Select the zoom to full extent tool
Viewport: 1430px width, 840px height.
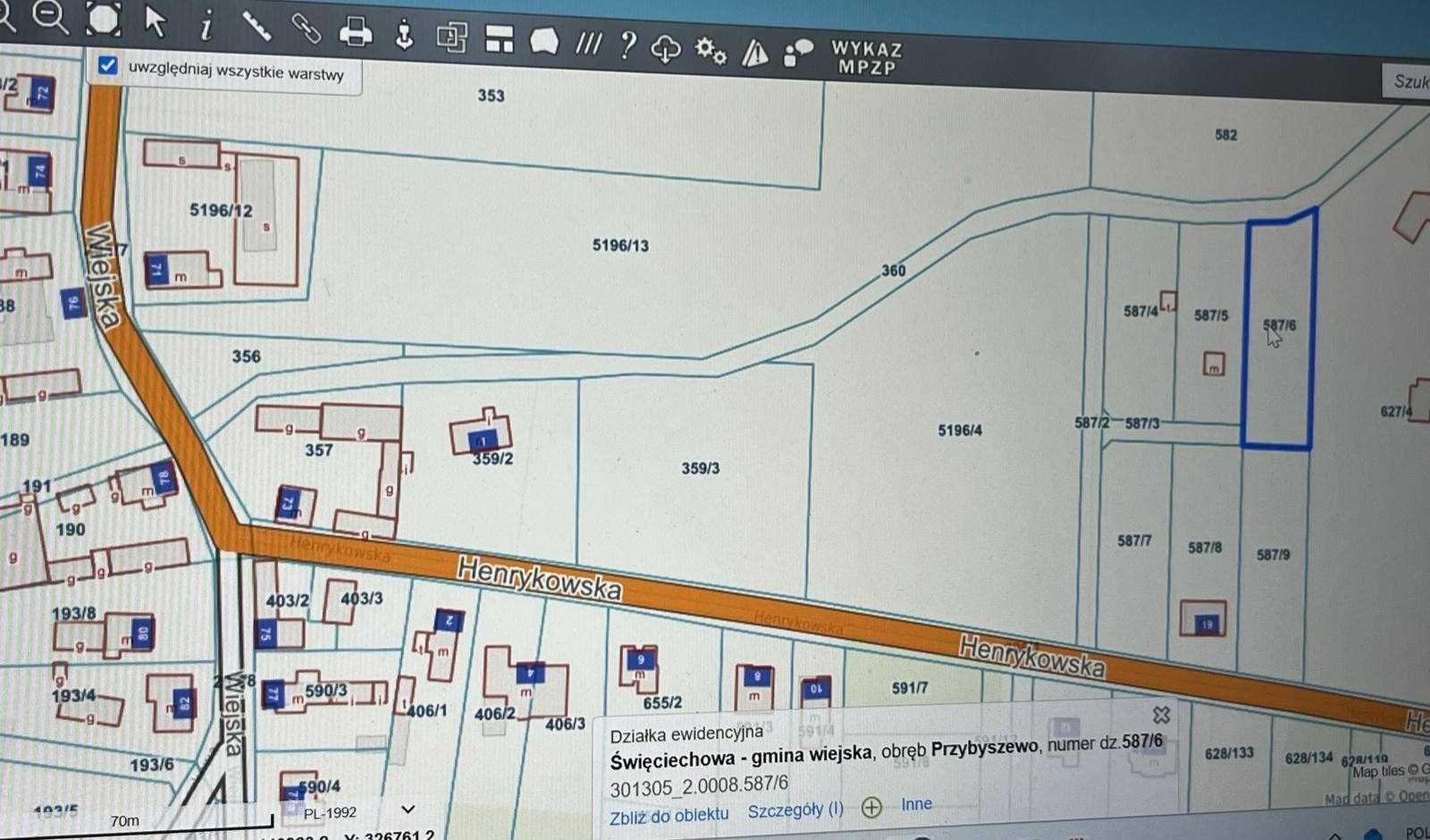tap(104, 19)
